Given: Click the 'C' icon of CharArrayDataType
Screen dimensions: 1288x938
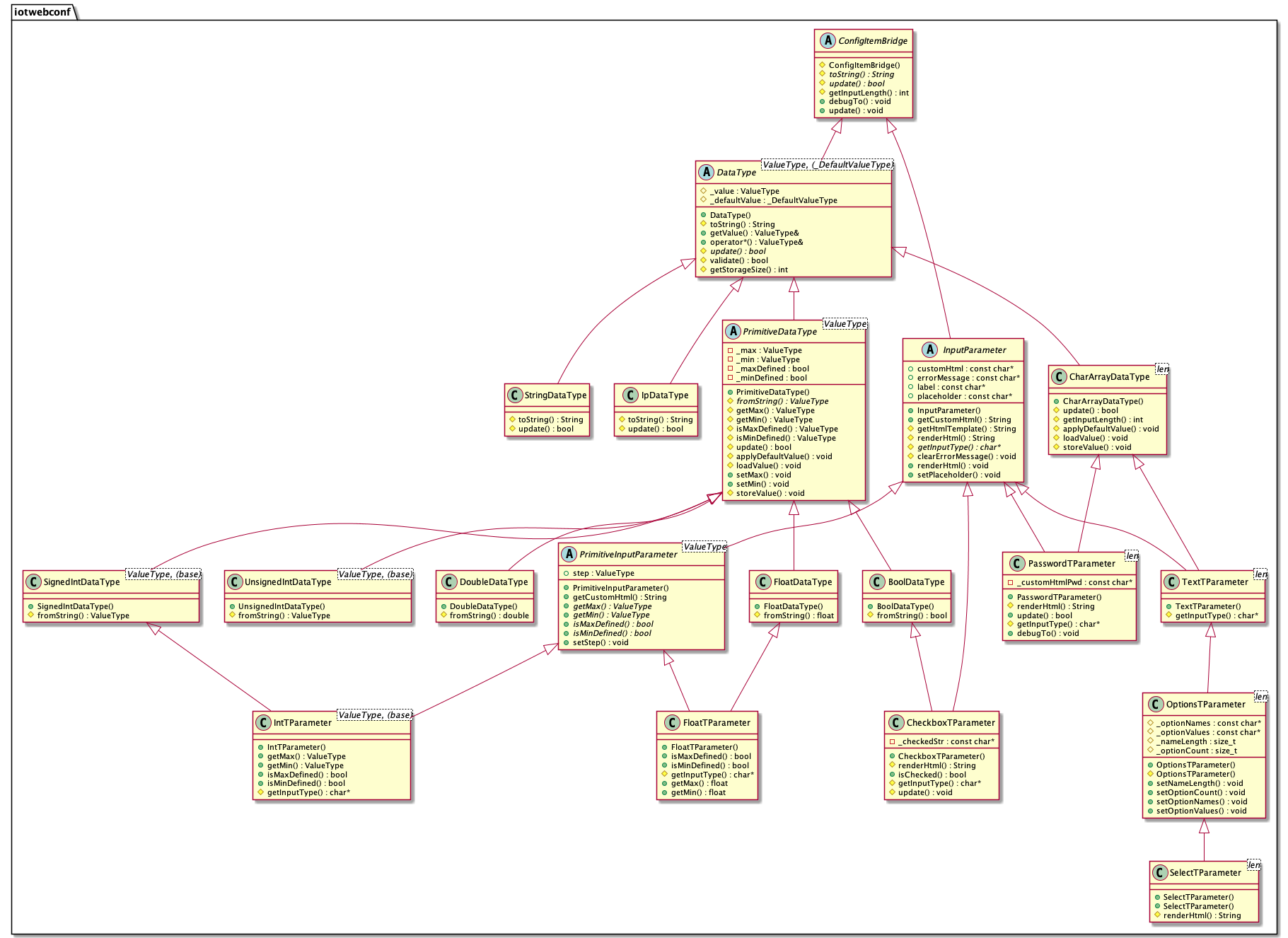Looking at the screenshot, I should (x=1059, y=377).
